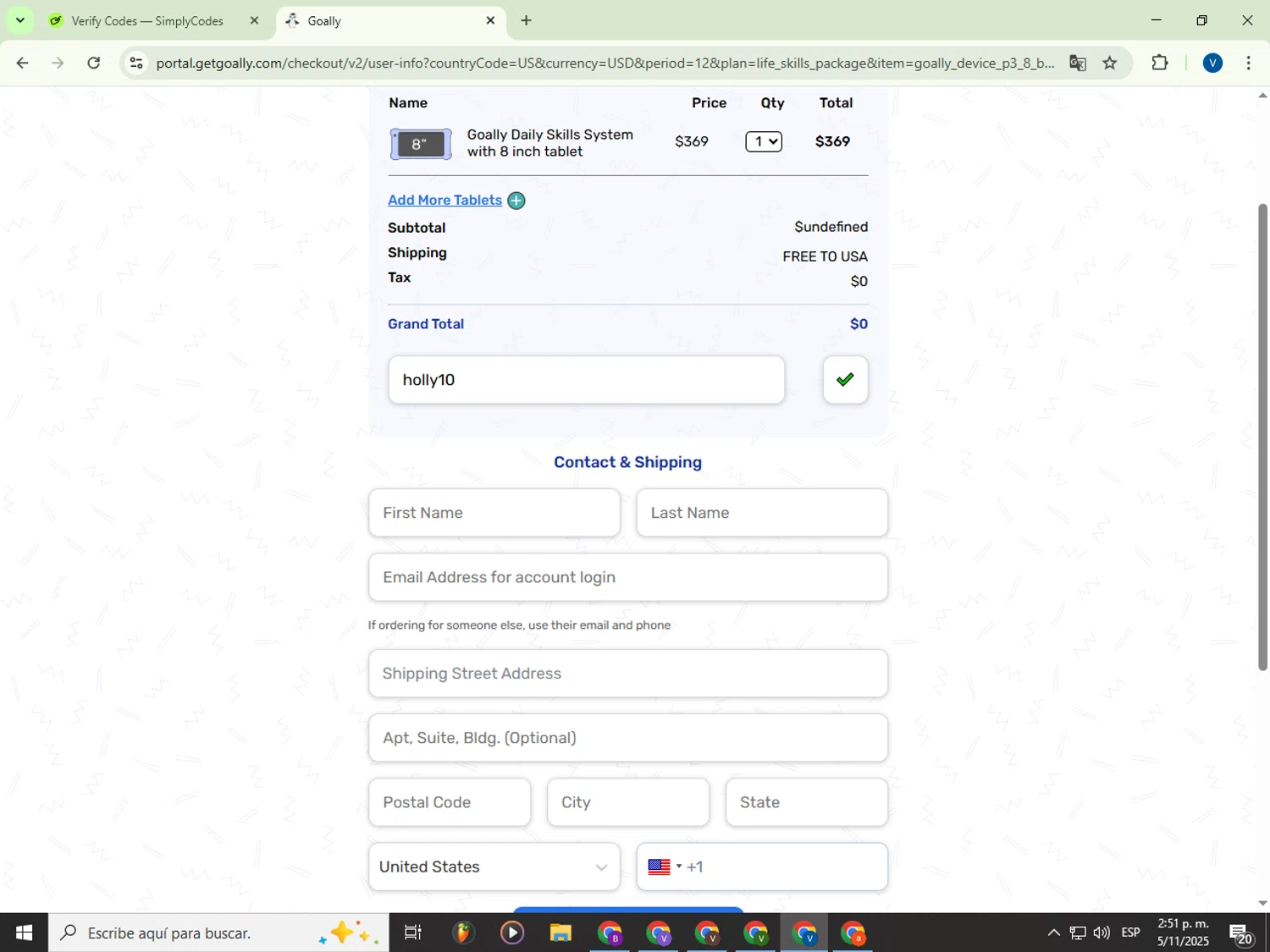
Task: Open the tab search dropdown arrow
Action: point(20,20)
